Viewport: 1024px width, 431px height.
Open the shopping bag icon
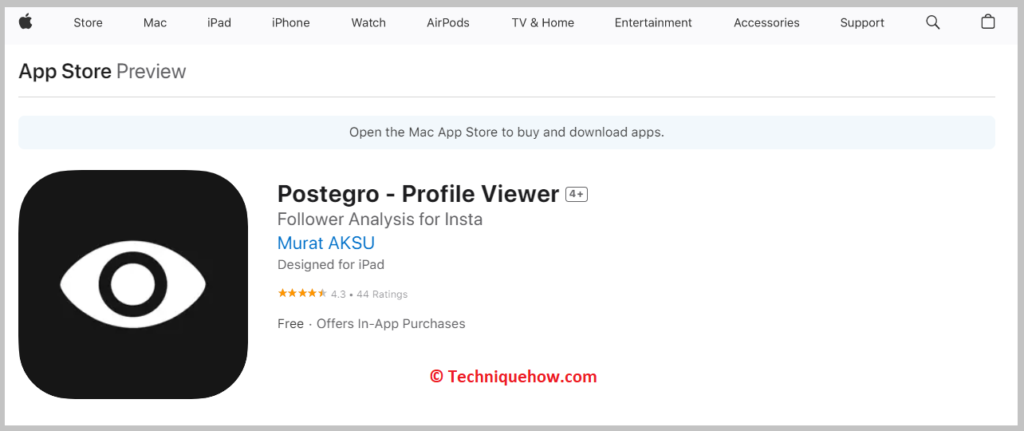(988, 22)
